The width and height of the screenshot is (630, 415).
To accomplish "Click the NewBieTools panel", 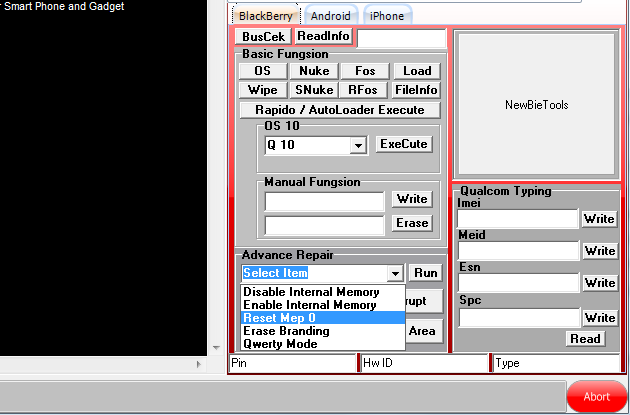I will (536, 105).
